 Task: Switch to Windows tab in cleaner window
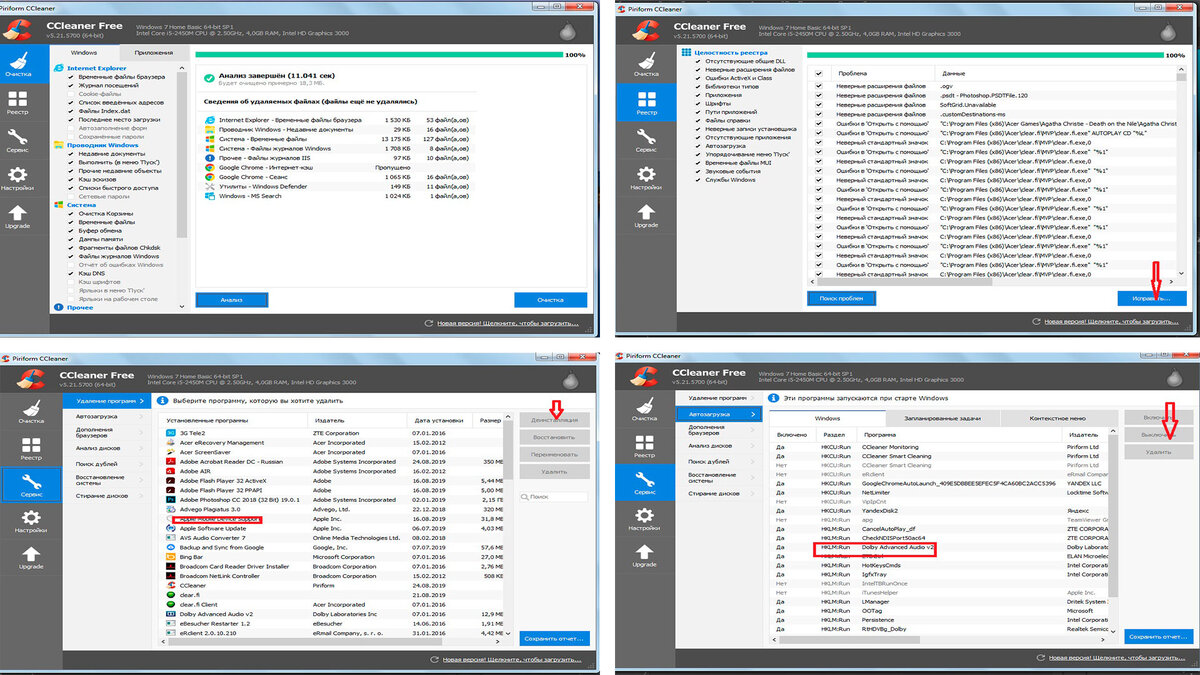(x=84, y=51)
